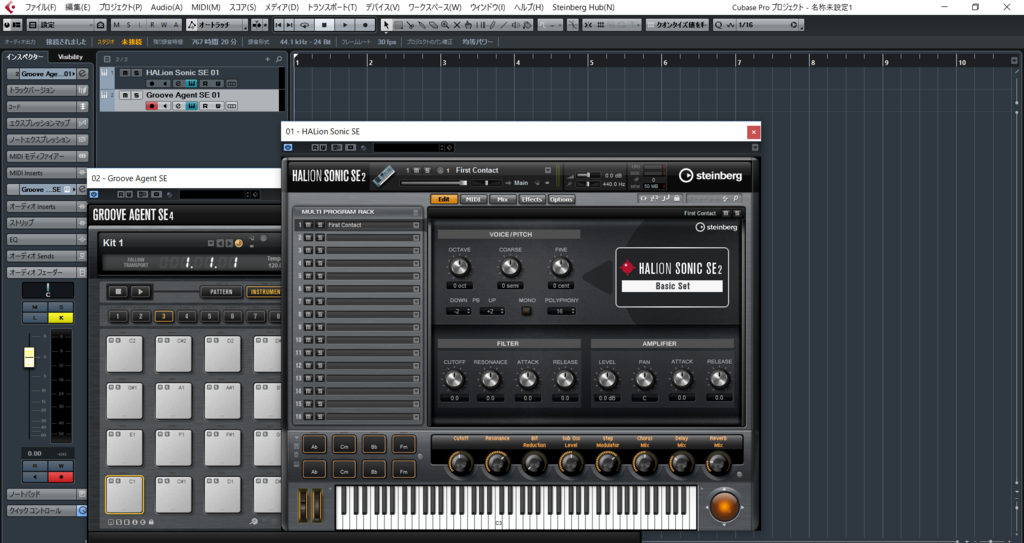Screen dimensions: 1024x543
Task: Open the HALion Options page
Action: [560, 199]
